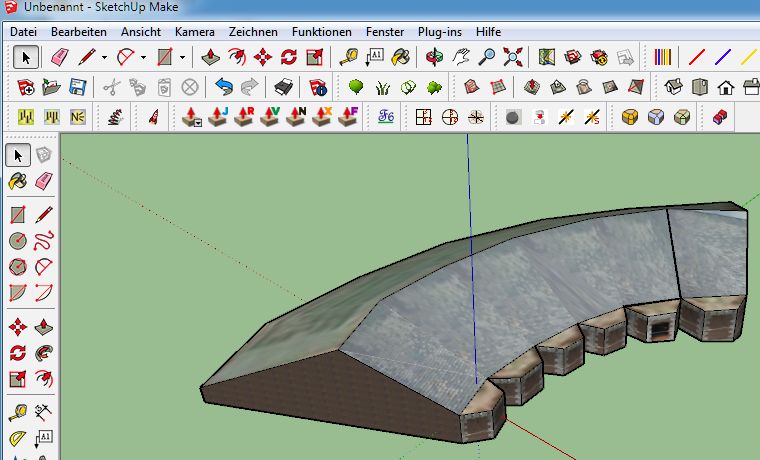
Task: Select the Freehand tool in left palette
Action: (x=44, y=240)
